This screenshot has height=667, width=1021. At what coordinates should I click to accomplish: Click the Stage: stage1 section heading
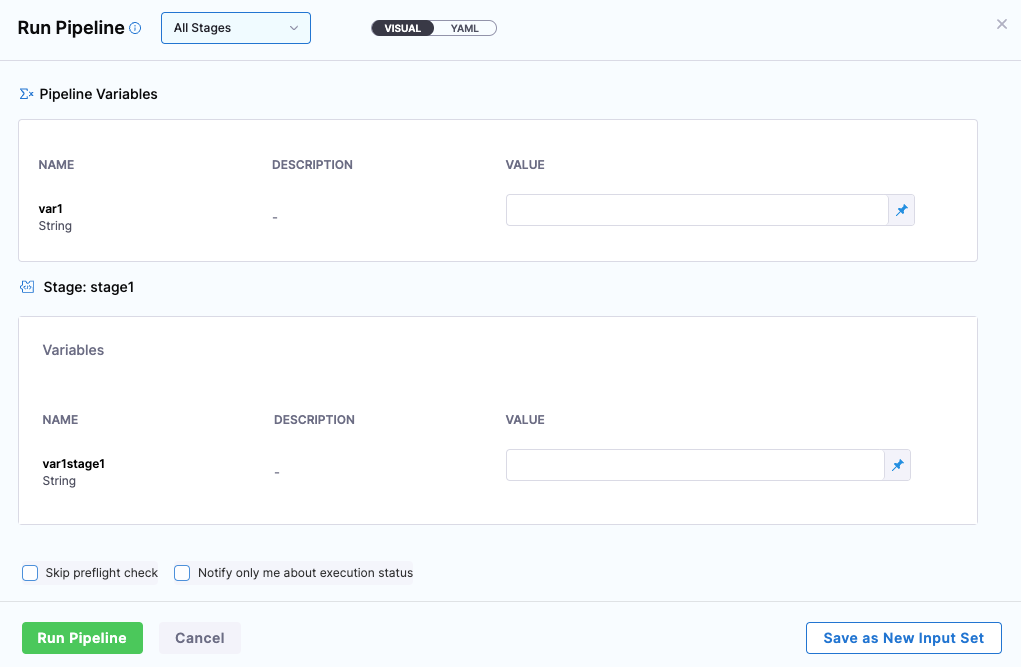pos(89,287)
